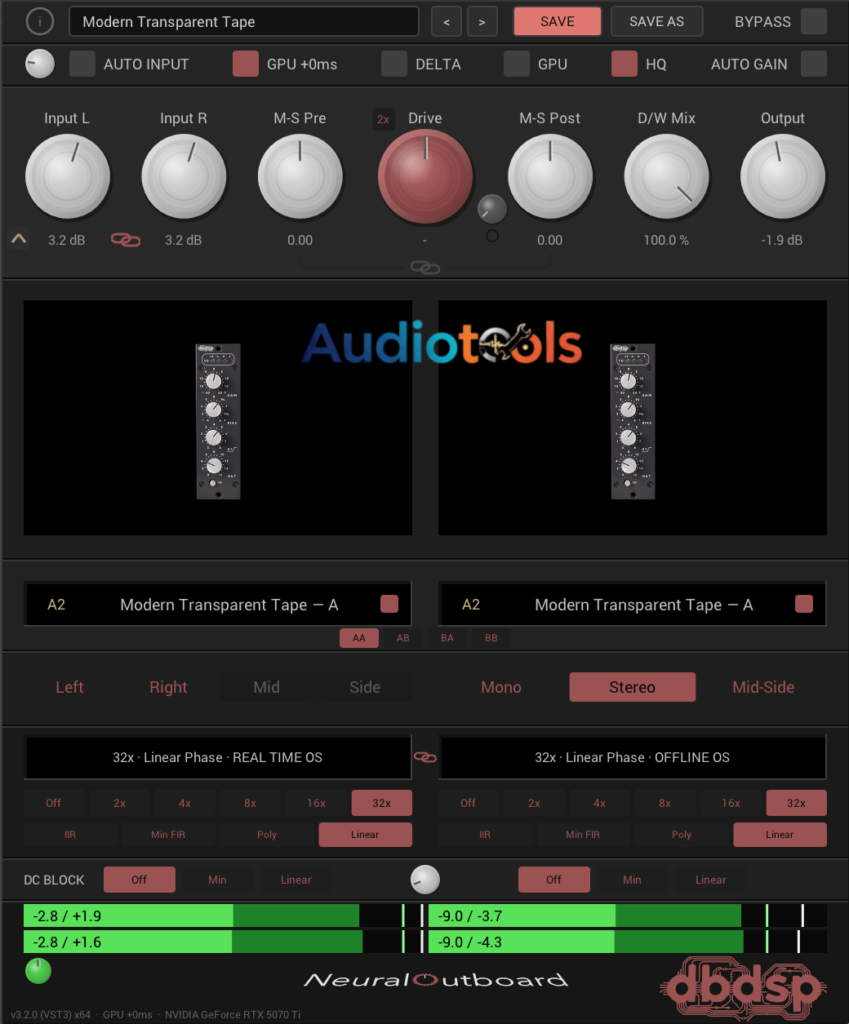Toggle the HQ checkbox
The width and height of the screenshot is (849, 1024).
coord(624,64)
